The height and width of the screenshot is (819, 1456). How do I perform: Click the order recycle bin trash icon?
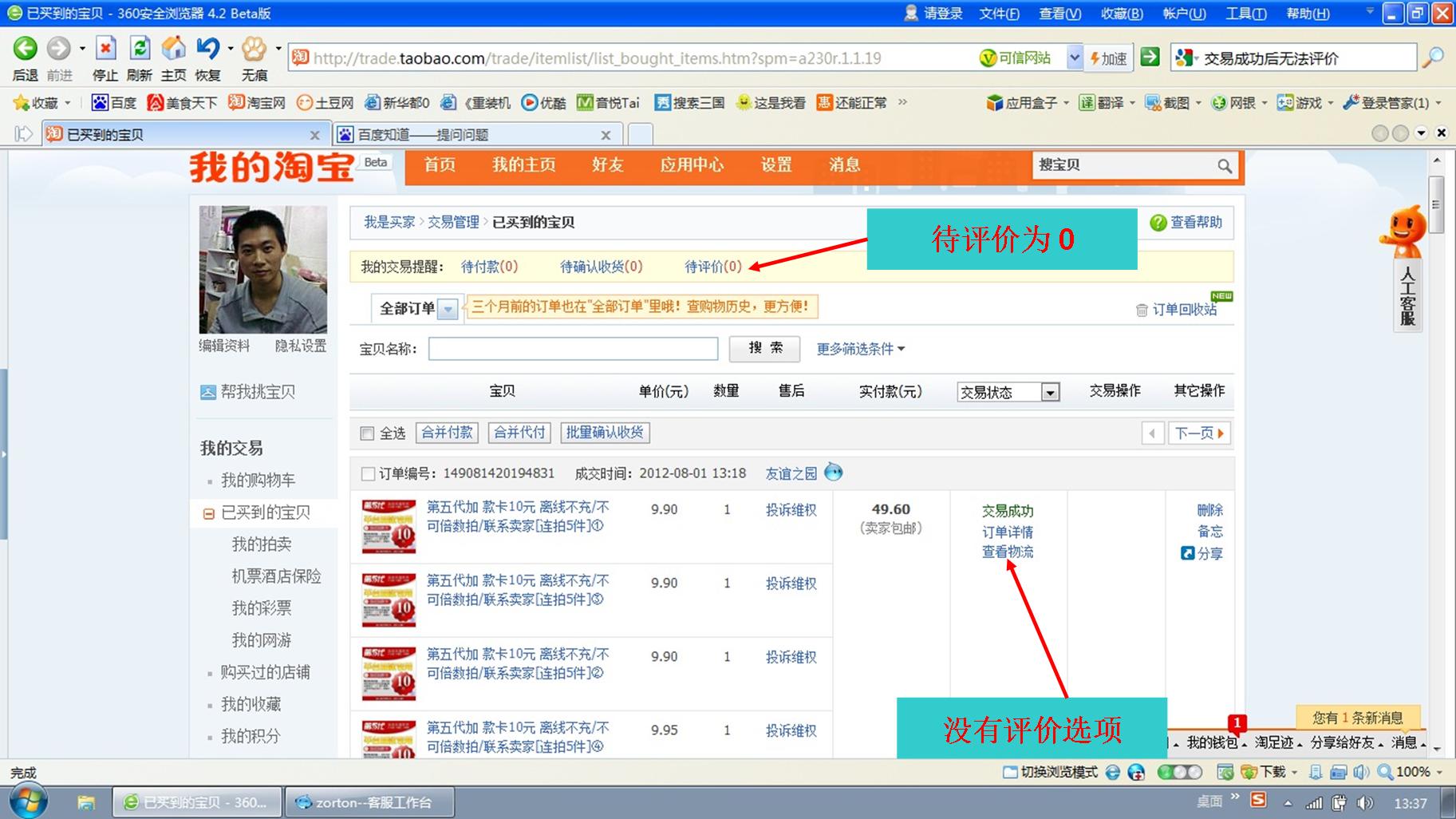[1142, 310]
